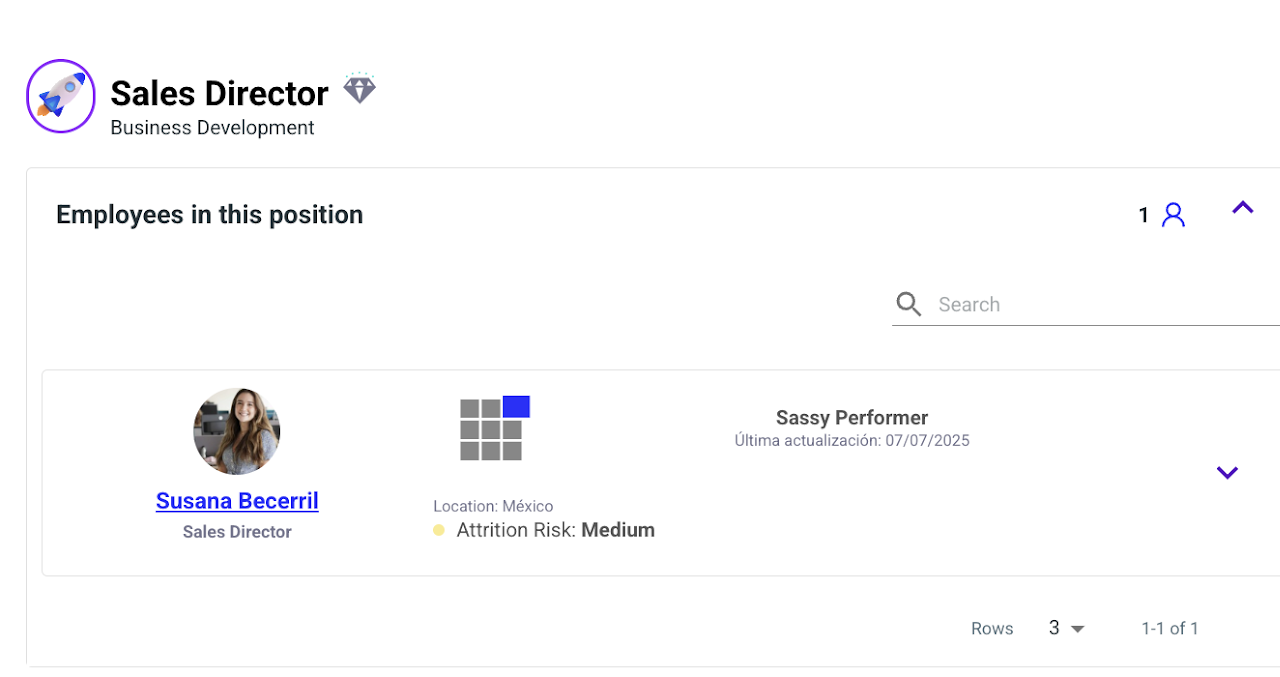
Task: Open Susana Becerril's profile link
Action: pyautogui.click(x=237, y=501)
